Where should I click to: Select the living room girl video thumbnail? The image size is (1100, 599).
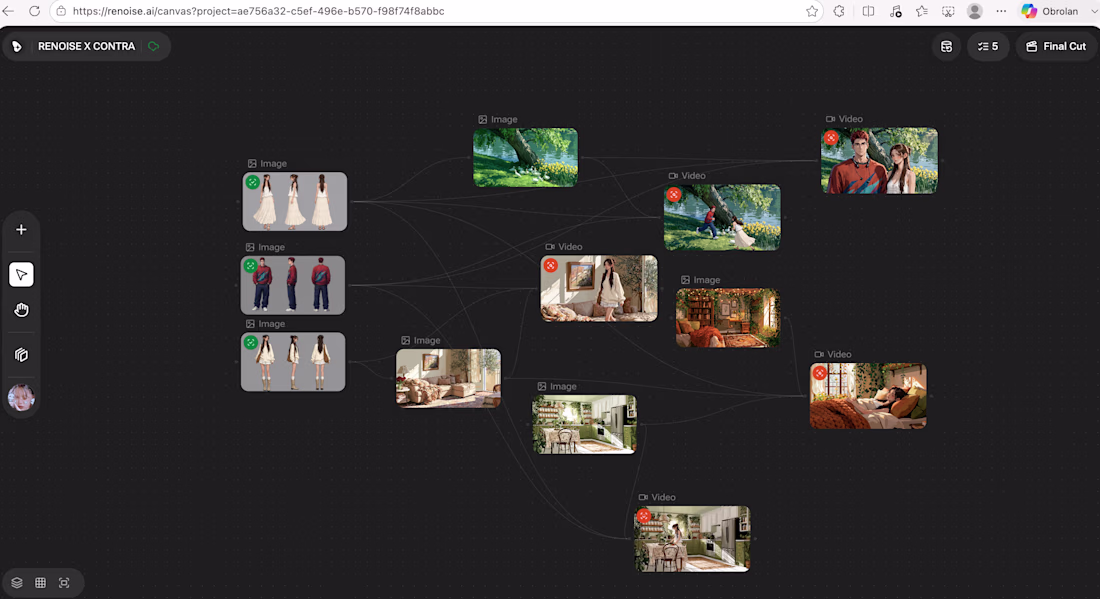pos(599,288)
